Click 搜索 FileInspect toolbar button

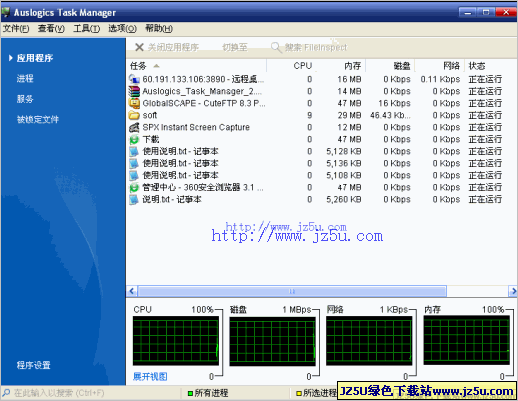309,47
